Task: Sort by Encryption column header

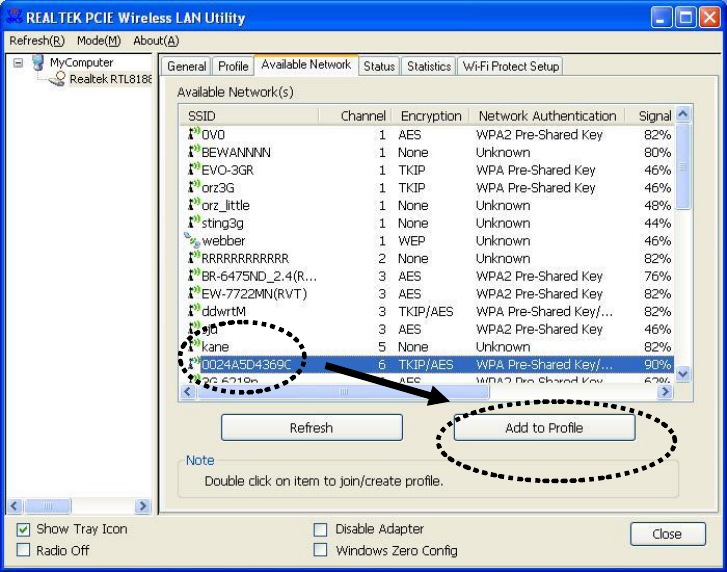Action: [431, 116]
